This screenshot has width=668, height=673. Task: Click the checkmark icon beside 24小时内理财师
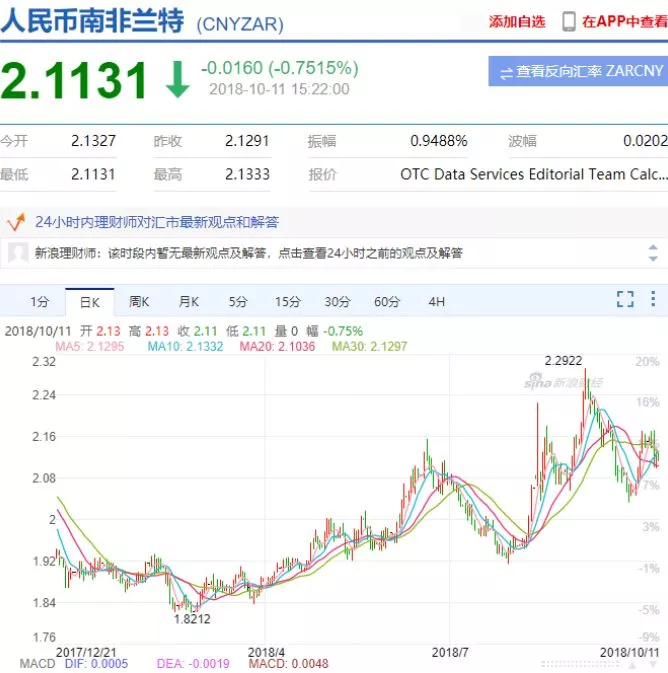coord(16,221)
